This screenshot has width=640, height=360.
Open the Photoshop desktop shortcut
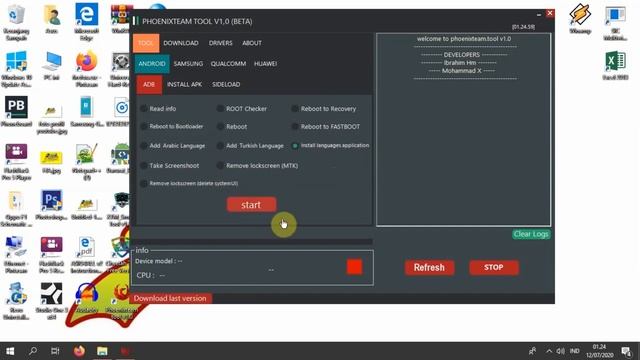(51, 205)
